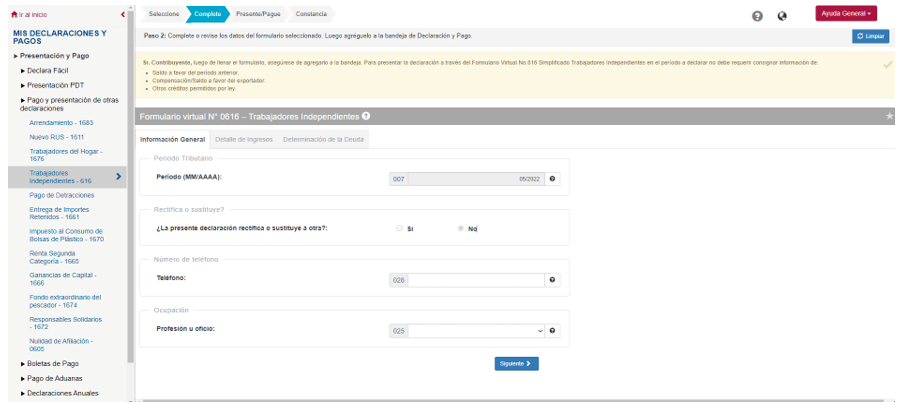
Task: Click the help question mark icon in header
Action: 757,16
